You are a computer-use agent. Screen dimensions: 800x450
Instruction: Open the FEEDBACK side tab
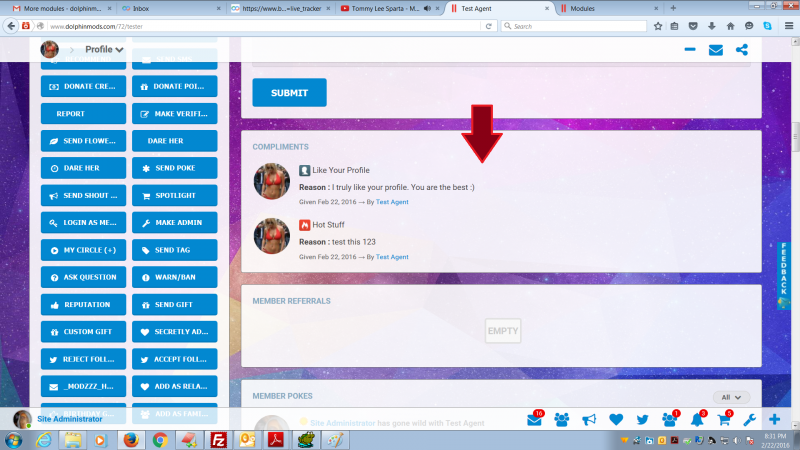[783, 276]
